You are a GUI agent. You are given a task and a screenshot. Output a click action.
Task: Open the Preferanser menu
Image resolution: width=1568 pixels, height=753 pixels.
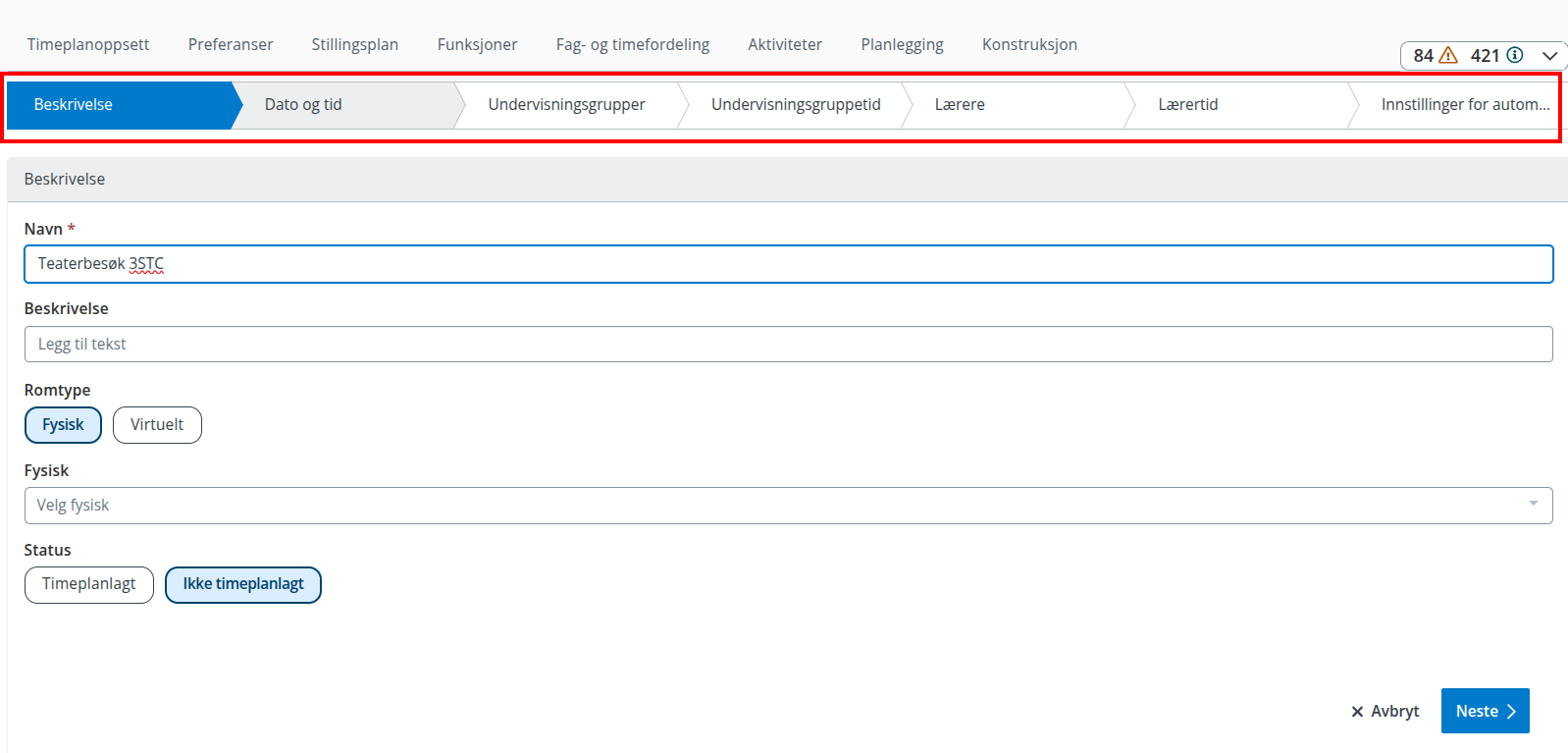231,44
